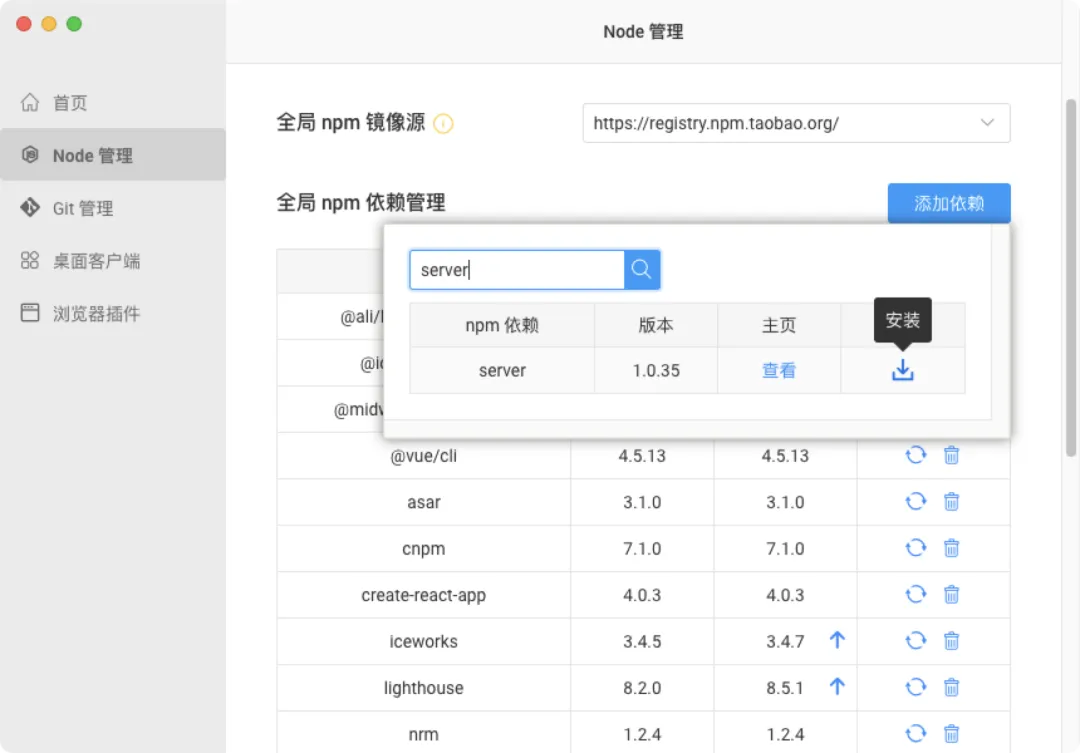The image size is (1080, 753).
Task: Click the 添加依赖 button
Action: (948, 203)
